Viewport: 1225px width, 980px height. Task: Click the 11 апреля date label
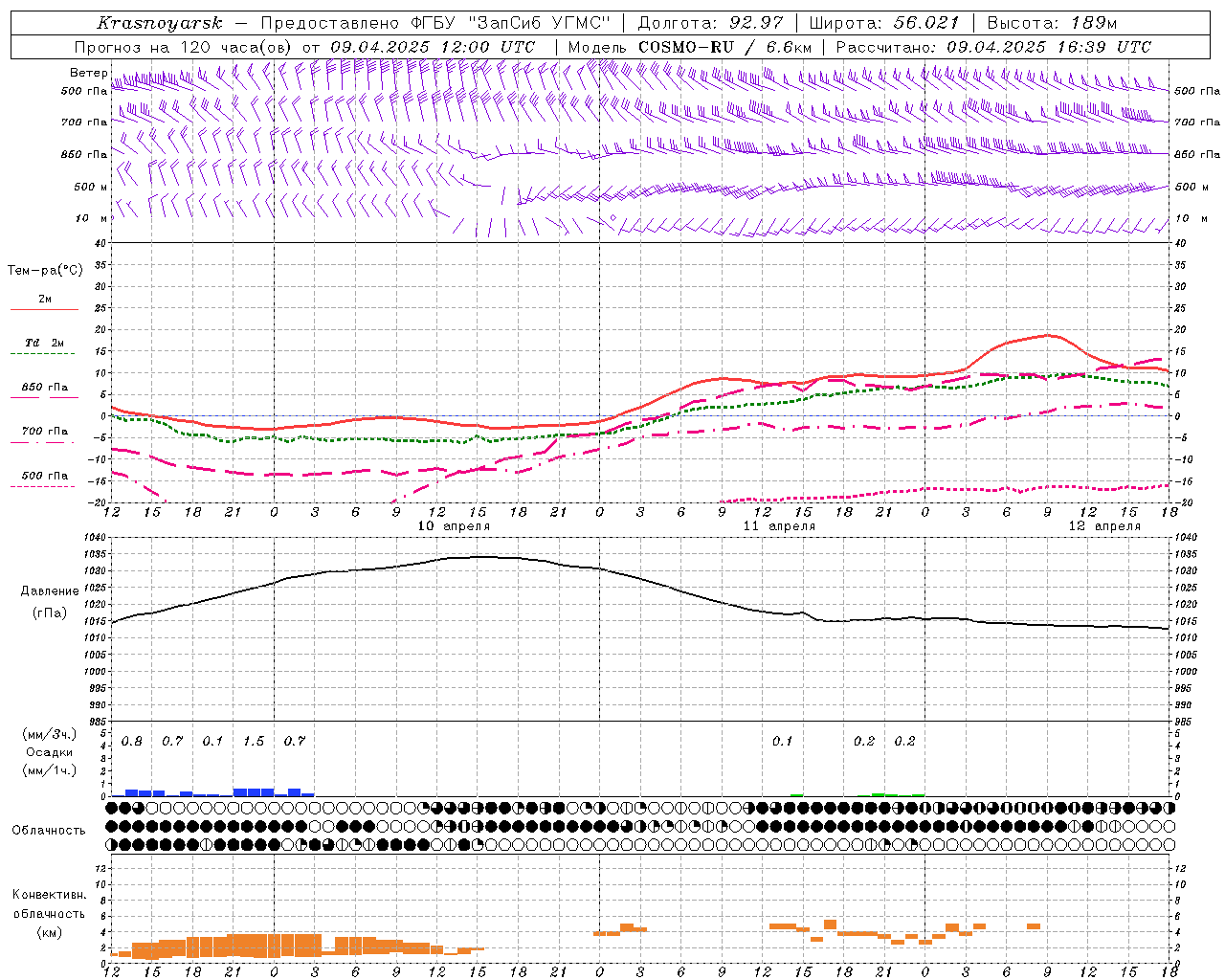779,526
